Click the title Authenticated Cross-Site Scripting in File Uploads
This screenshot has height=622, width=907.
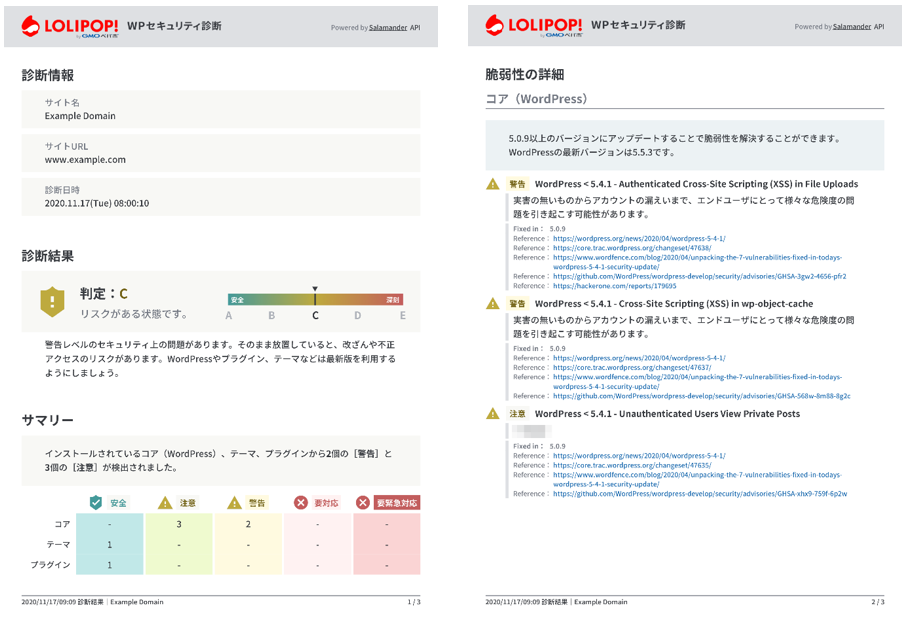point(696,184)
